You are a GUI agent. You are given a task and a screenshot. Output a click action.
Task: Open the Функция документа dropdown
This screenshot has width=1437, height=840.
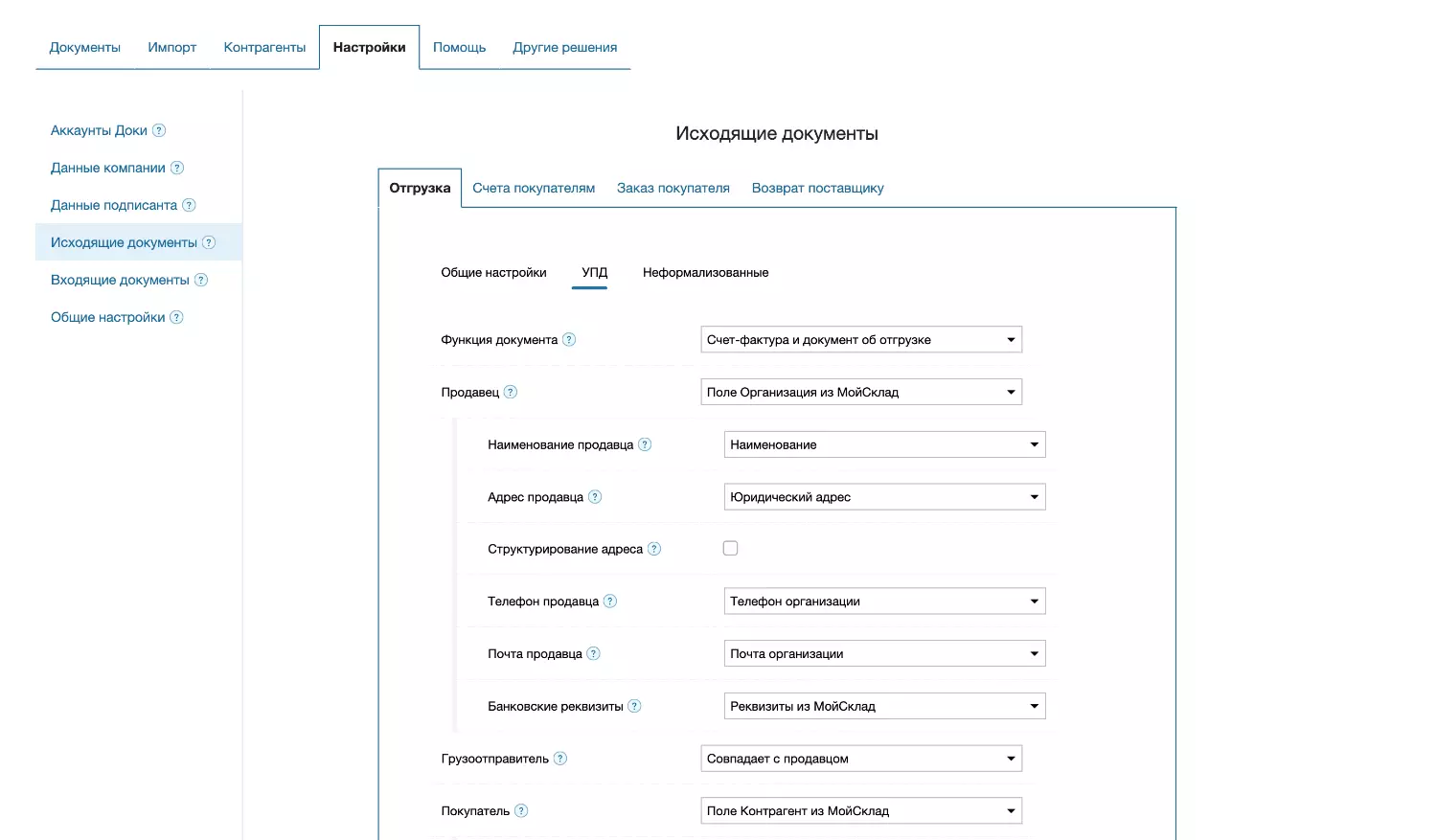[860, 340]
